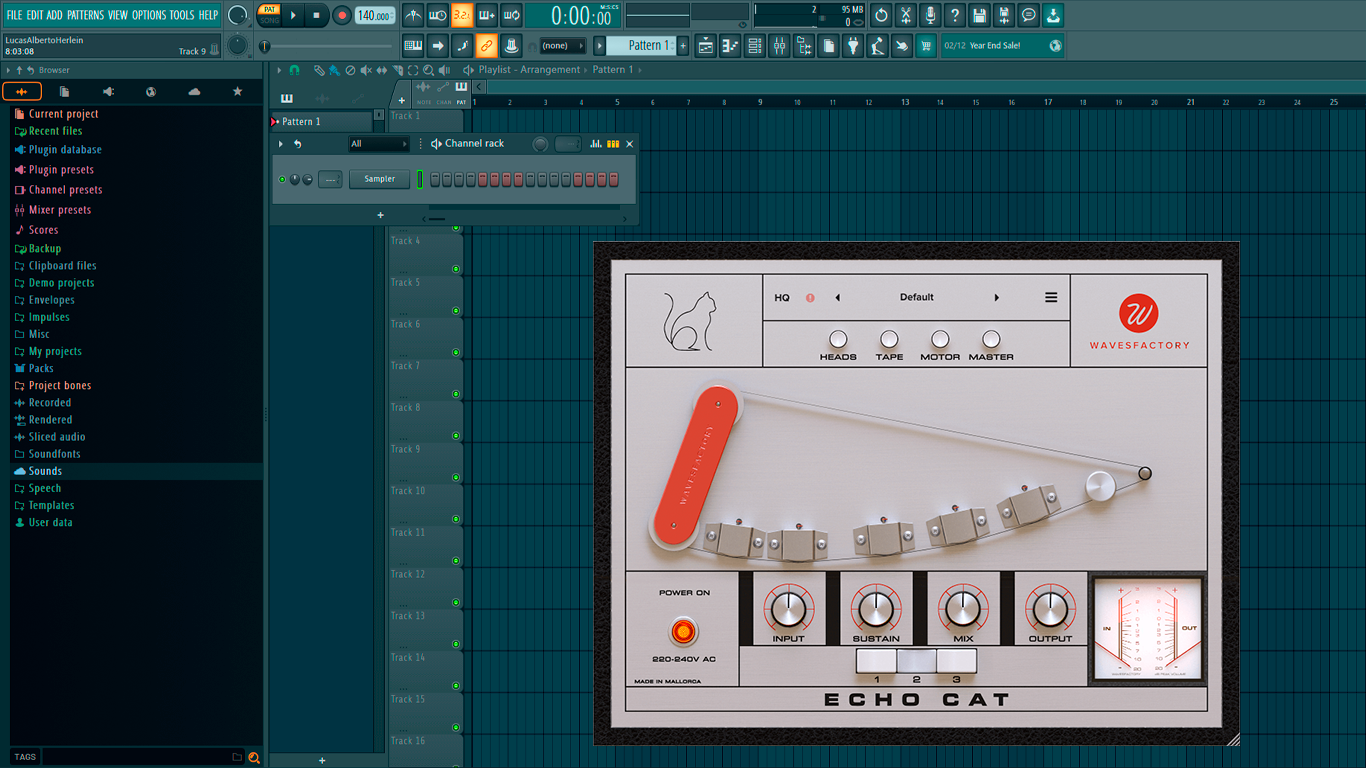Open the OPTIONS menu
This screenshot has width=1366, height=768.
pos(149,15)
